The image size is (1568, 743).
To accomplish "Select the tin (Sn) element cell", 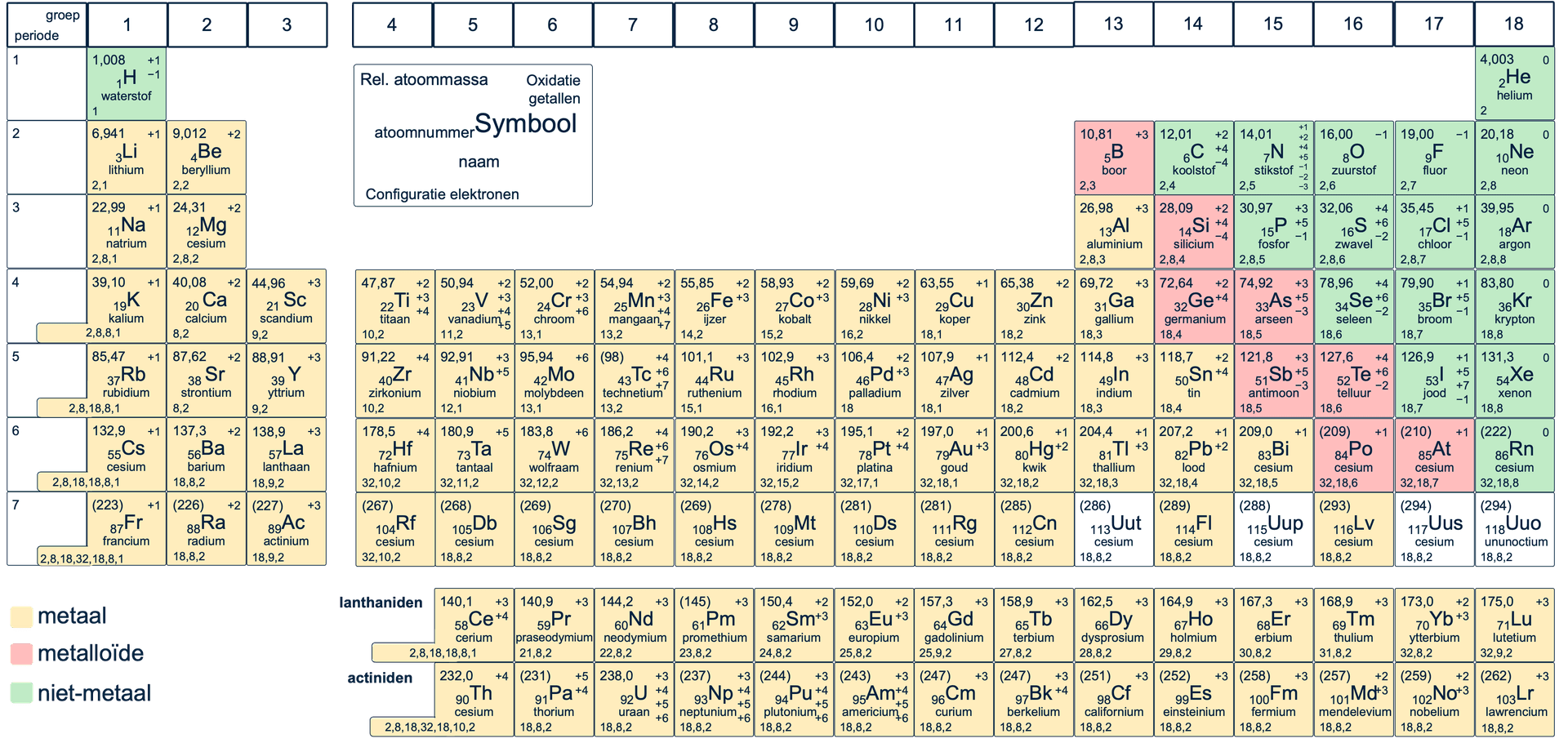I will point(1194,380).
